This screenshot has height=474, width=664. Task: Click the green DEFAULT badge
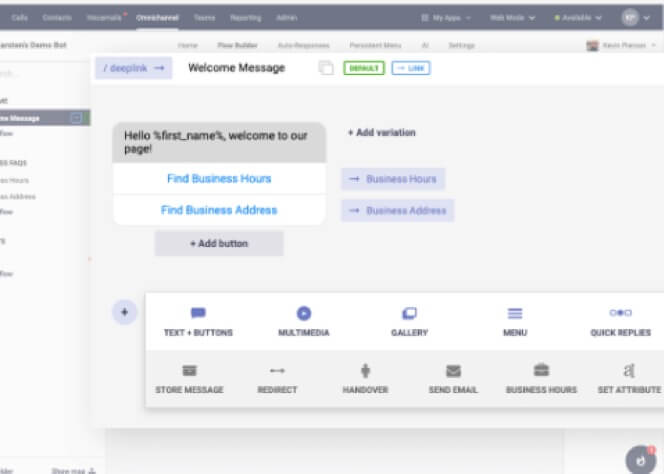click(364, 68)
